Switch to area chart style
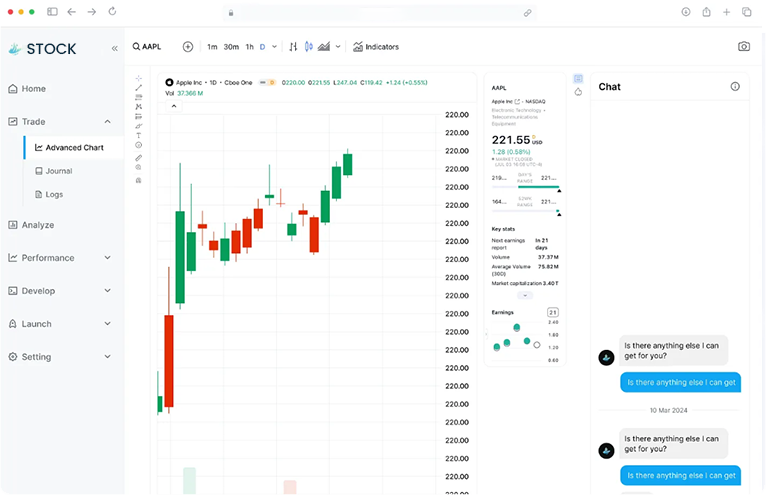 point(324,47)
